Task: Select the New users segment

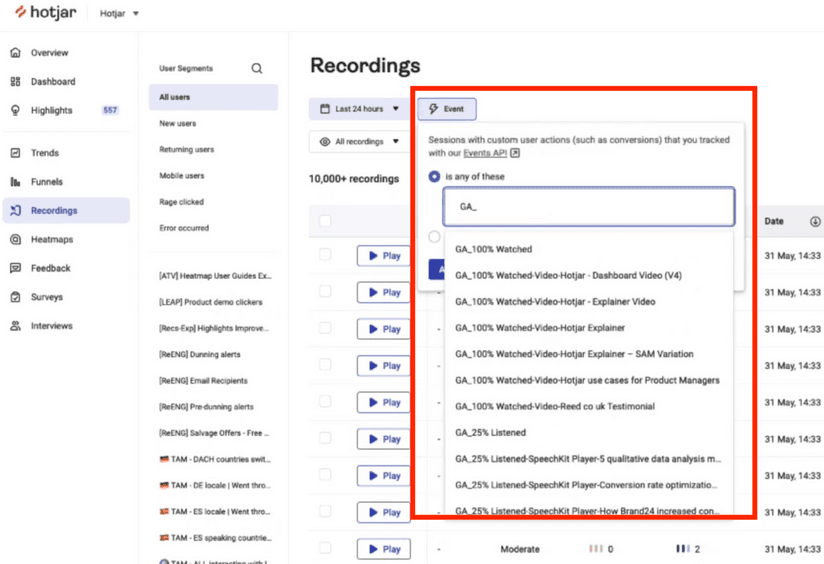Action: click(178, 124)
